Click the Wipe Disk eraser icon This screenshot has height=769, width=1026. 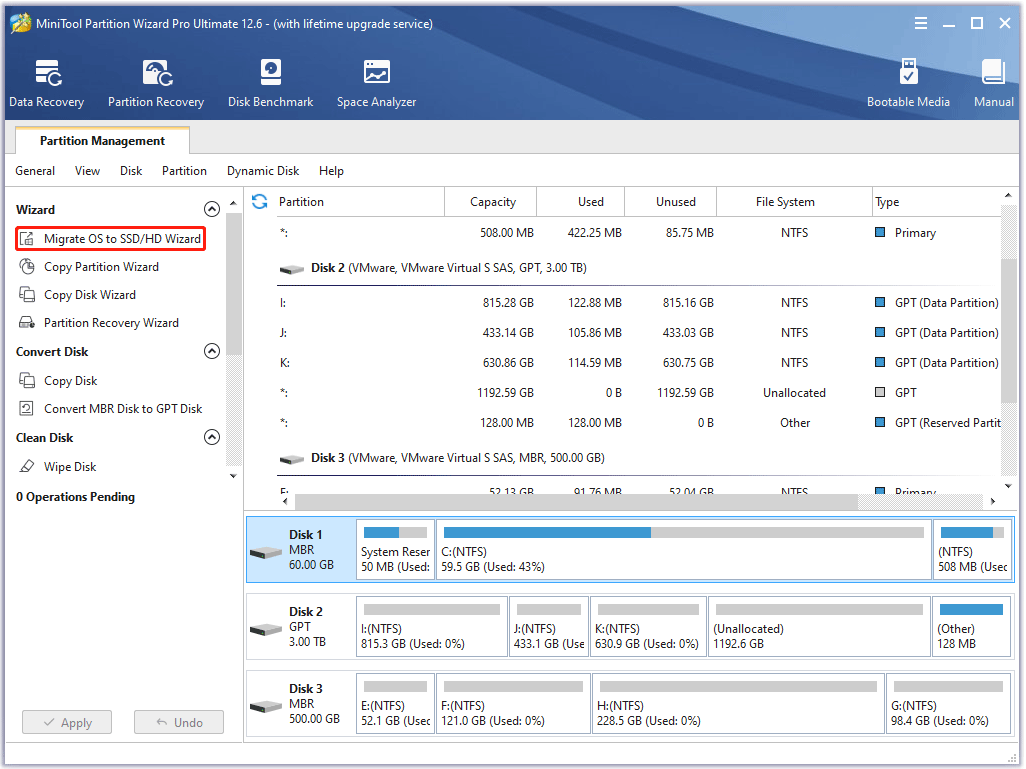tap(27, 467)
